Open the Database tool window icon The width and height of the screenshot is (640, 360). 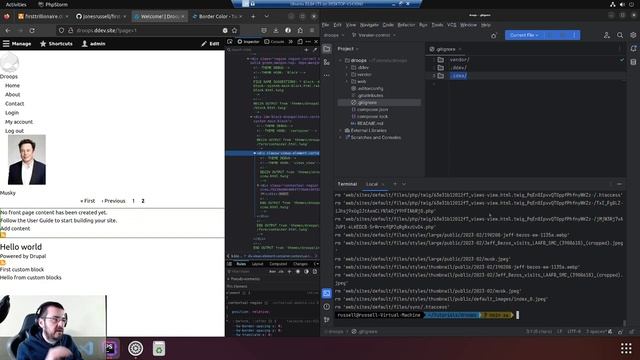(x=633, y=62)
